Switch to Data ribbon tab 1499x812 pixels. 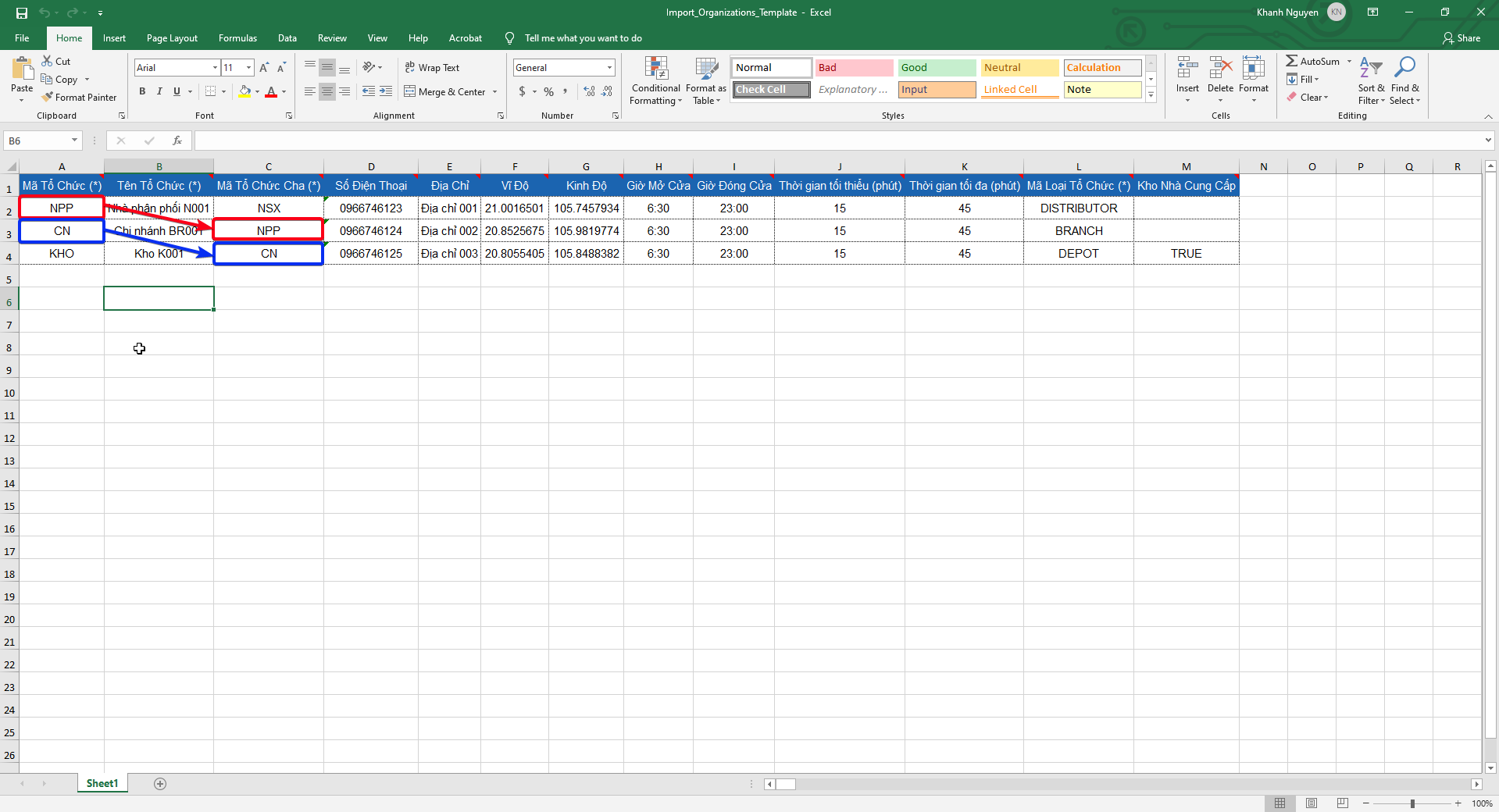point(287,38)
